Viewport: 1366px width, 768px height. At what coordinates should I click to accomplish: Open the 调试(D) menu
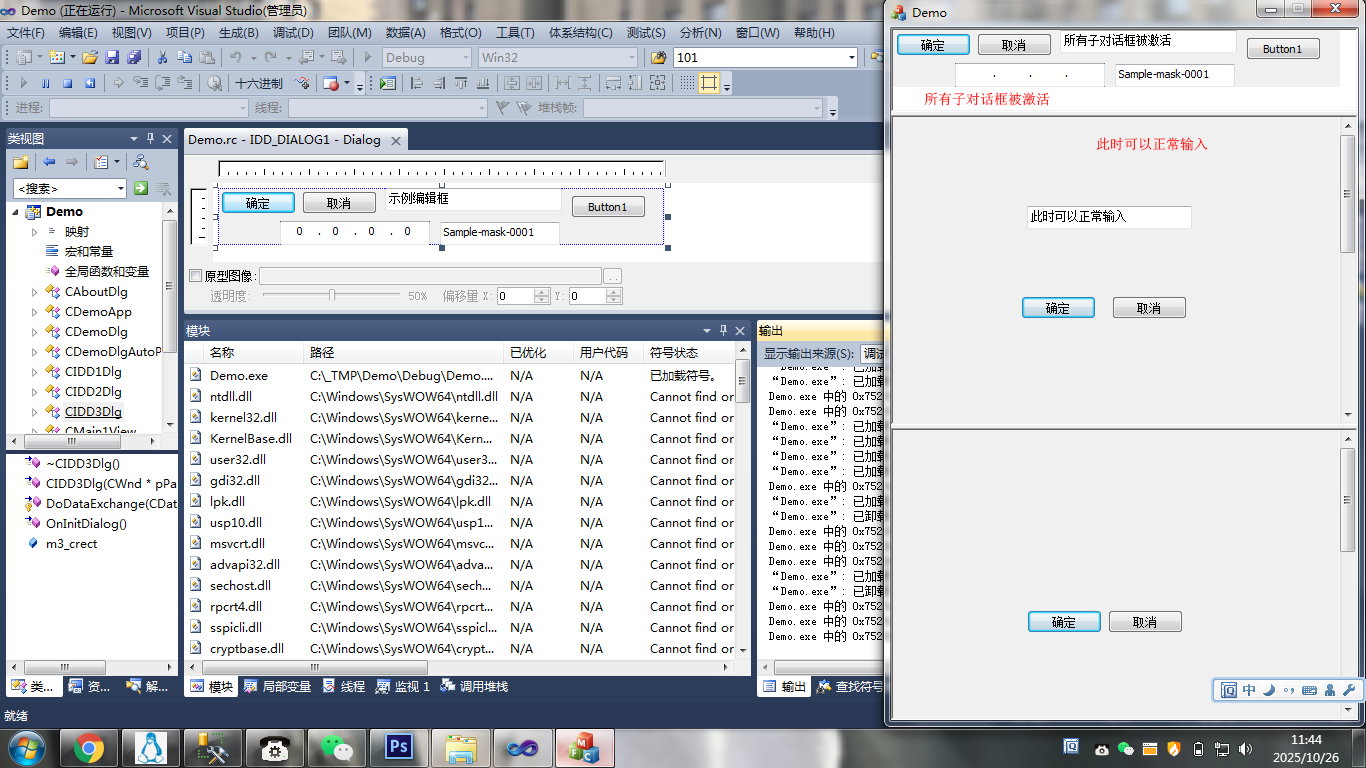pyautogui.click(x=293, y=32)
